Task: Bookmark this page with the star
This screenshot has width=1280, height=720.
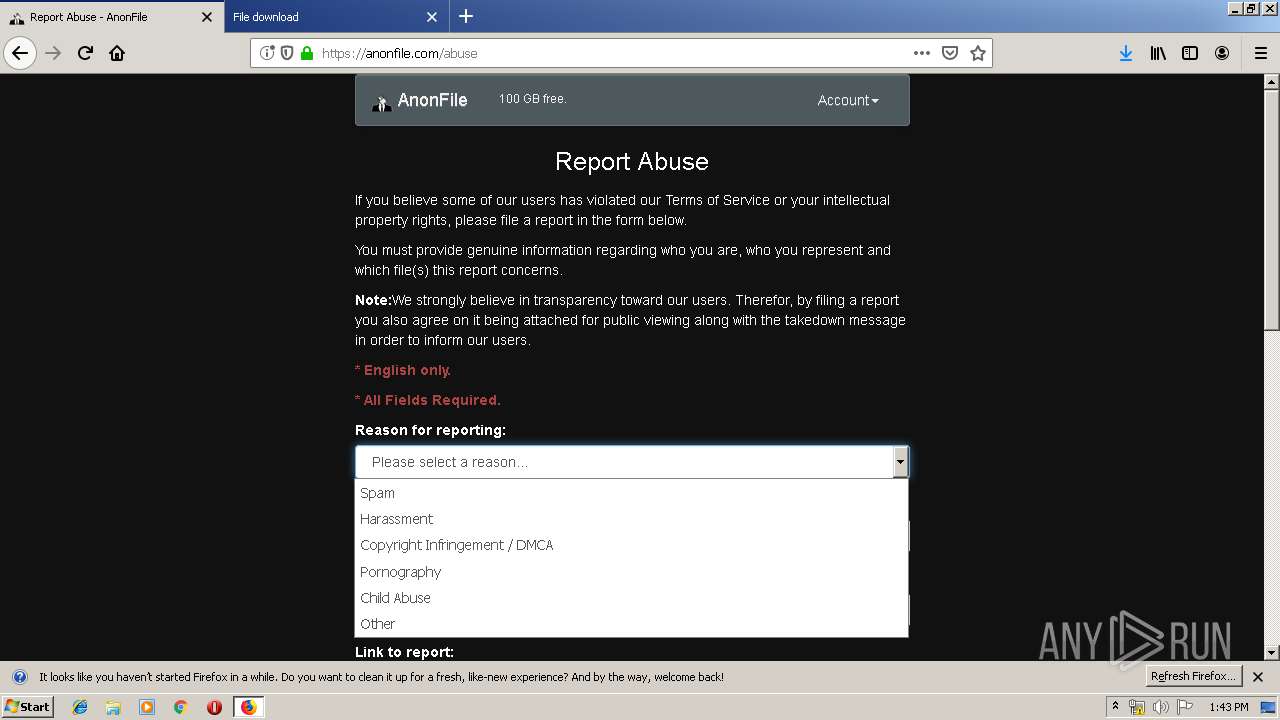Action: pyautogui.click(x=978, y=53)
